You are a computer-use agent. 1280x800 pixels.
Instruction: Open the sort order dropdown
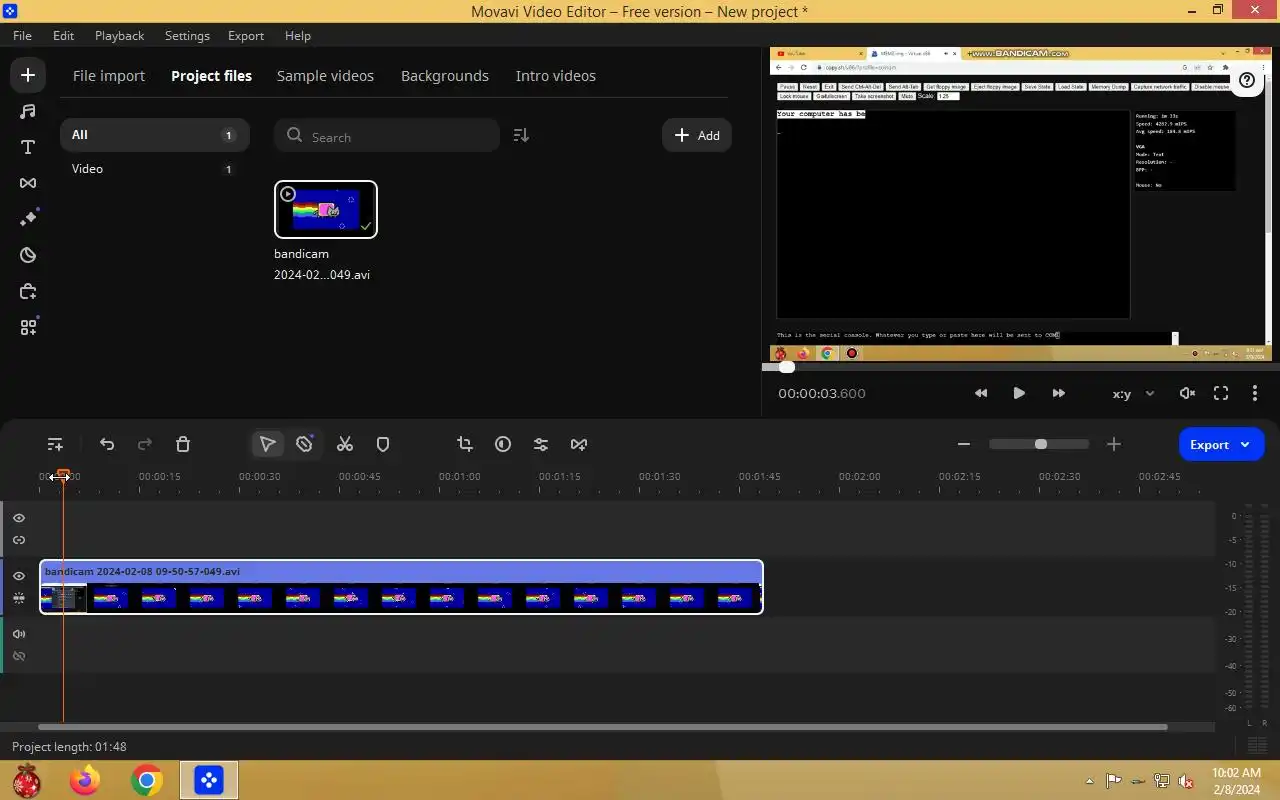pos(521,135)
